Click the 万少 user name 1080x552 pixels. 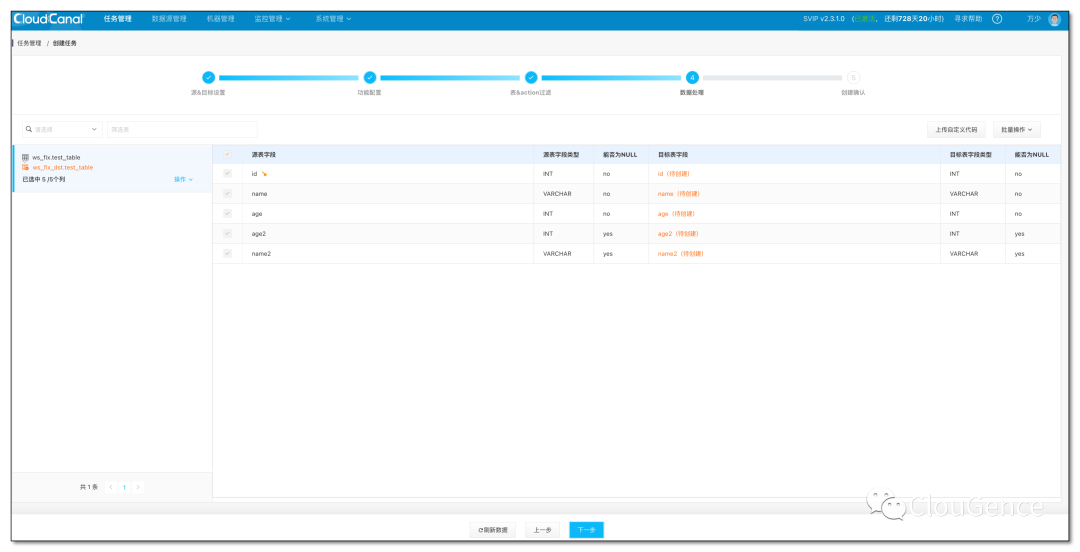[1033, 19]
